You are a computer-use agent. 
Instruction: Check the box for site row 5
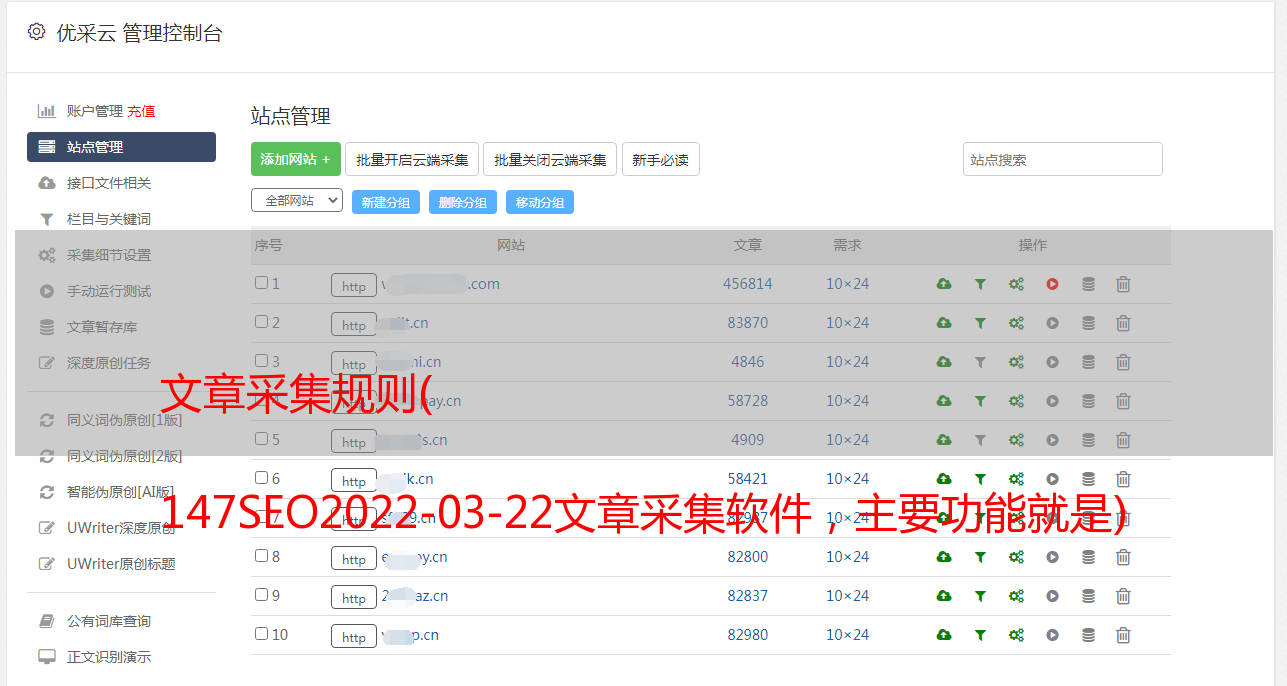point(261,439)
